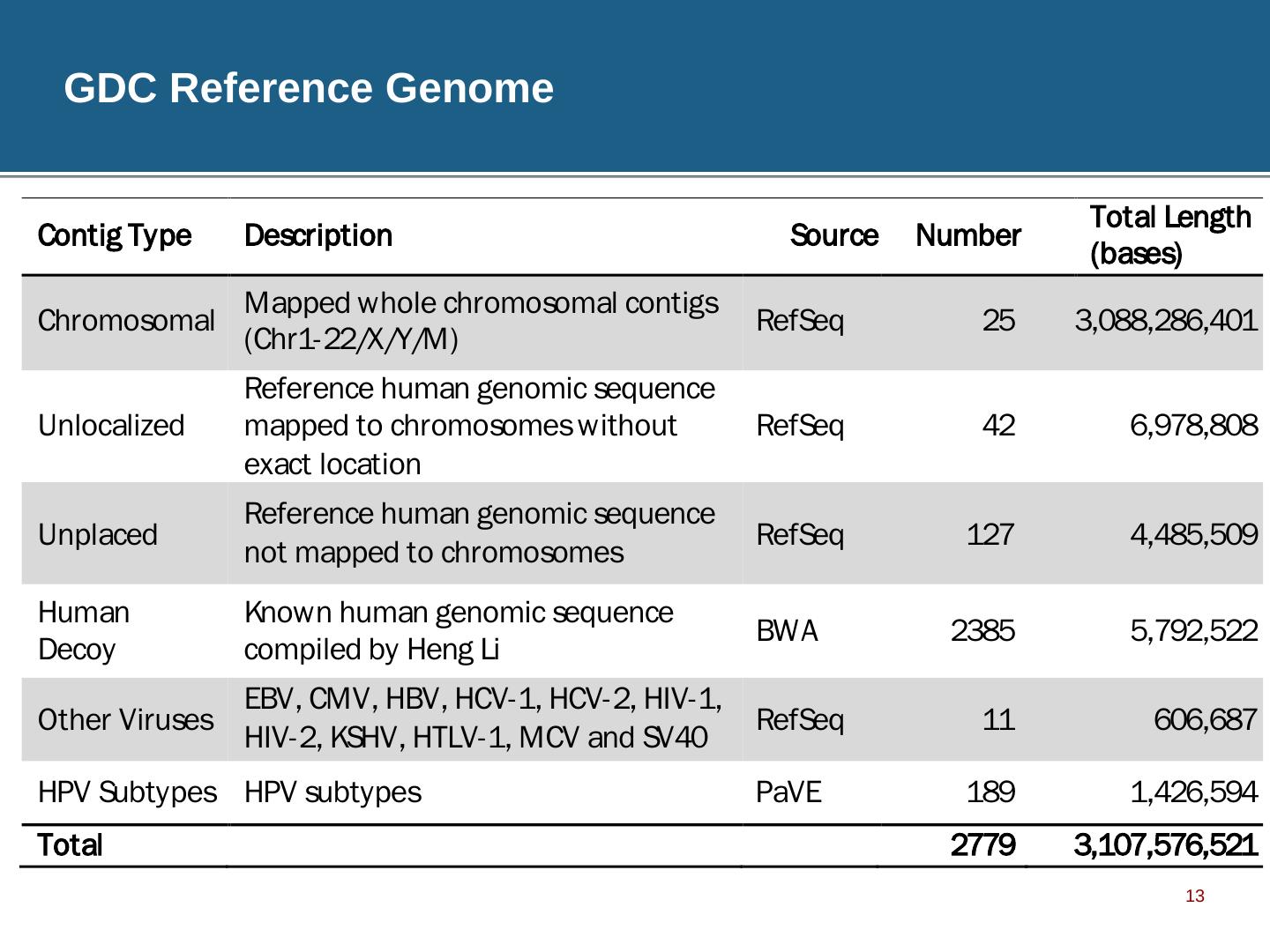
Task: Select the 'HPV Subtypes' contig type cell
Action: tap(127, 792)
